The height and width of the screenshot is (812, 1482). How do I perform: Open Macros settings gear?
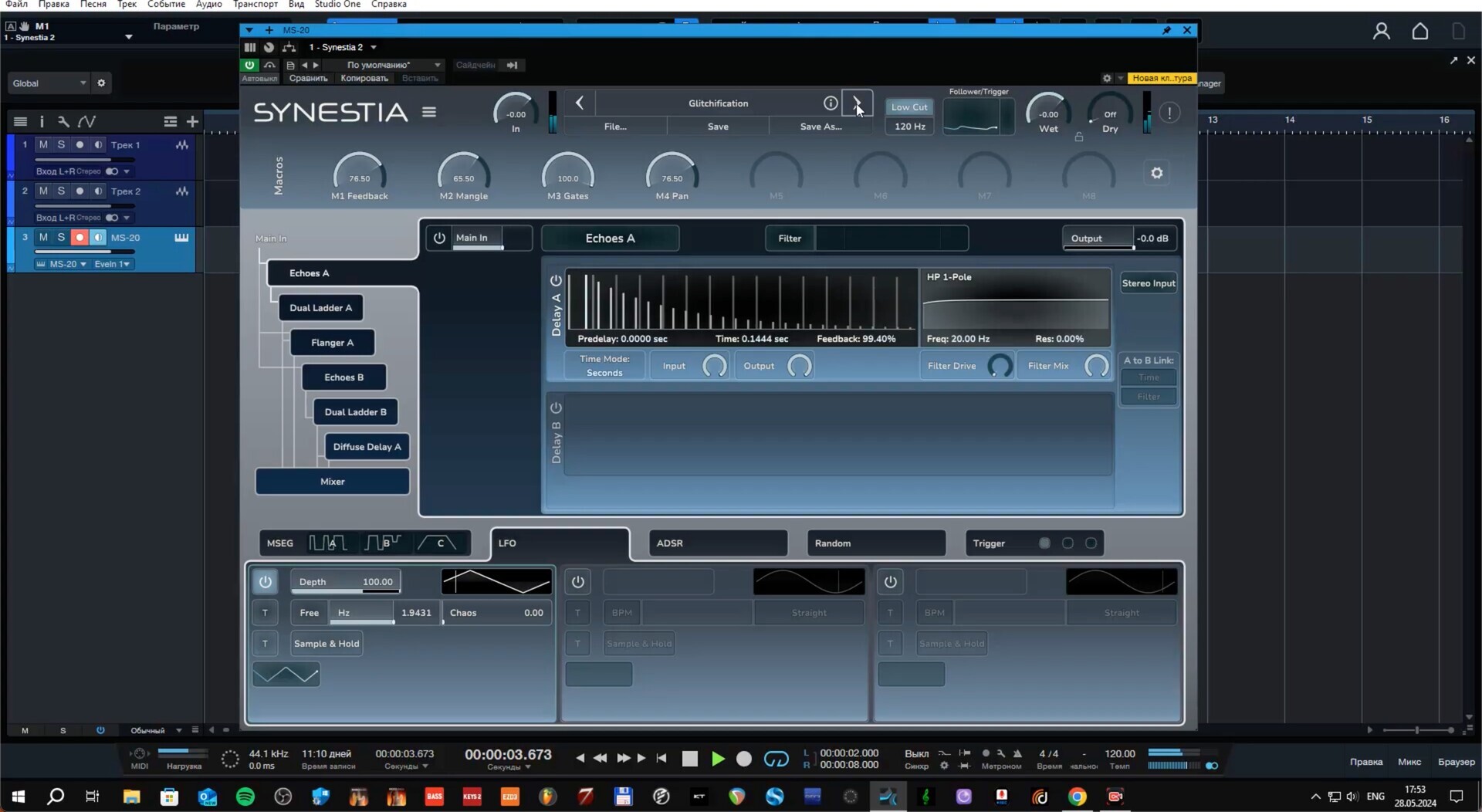[x=1157, y=173]
